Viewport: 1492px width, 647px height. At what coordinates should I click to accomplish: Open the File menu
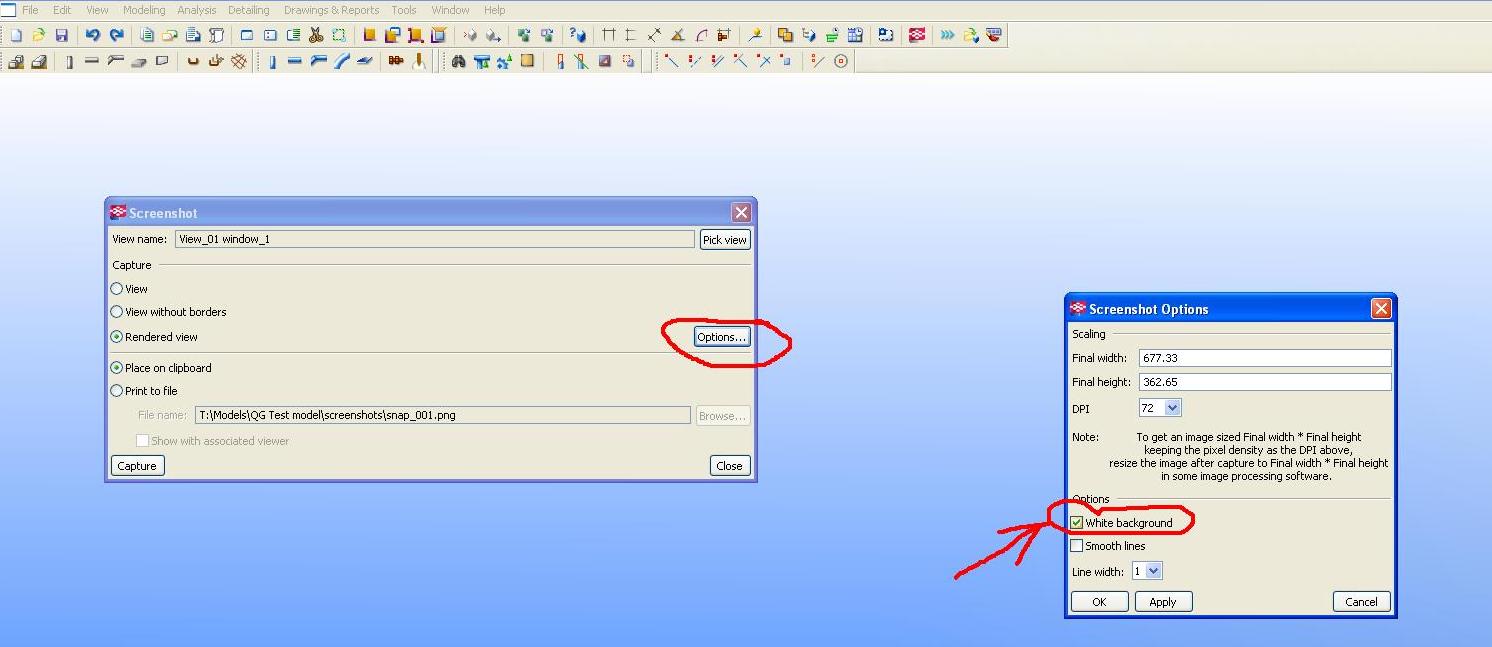(30, 10)
